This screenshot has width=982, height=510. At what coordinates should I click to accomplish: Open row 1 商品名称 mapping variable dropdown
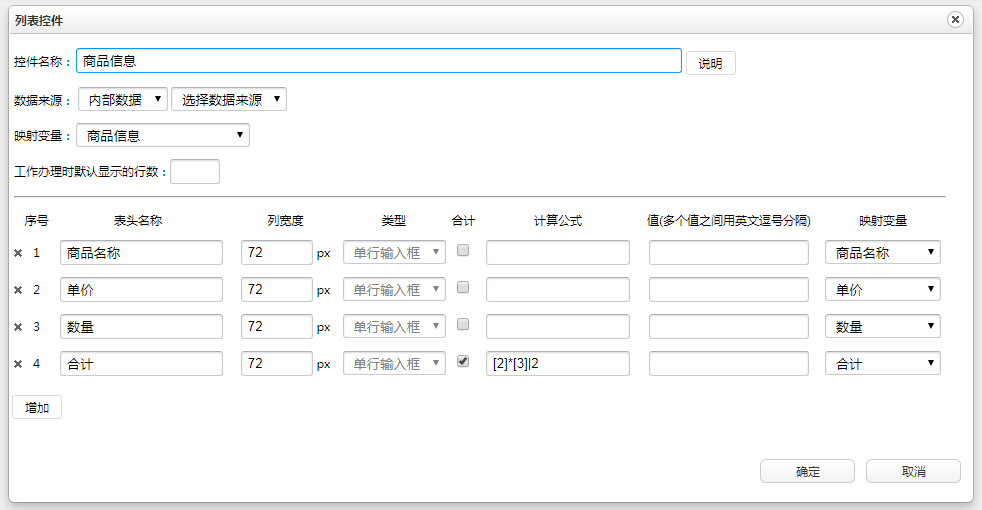tap(882, 253)
